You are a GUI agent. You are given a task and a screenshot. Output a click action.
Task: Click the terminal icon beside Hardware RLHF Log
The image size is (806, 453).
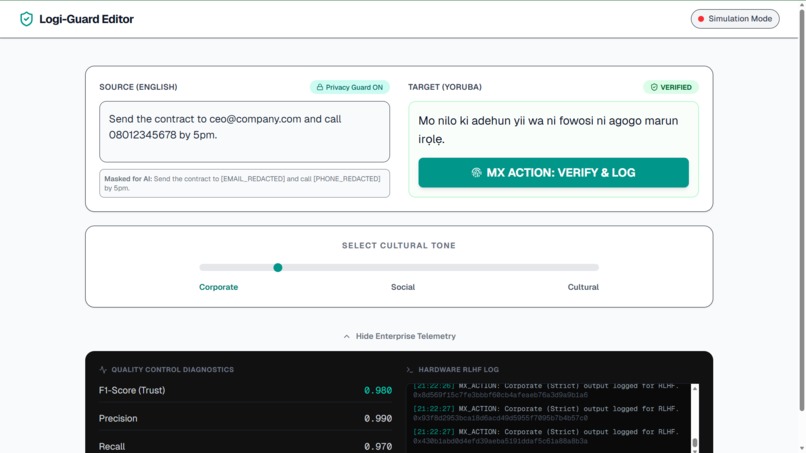tap(410, 370)
